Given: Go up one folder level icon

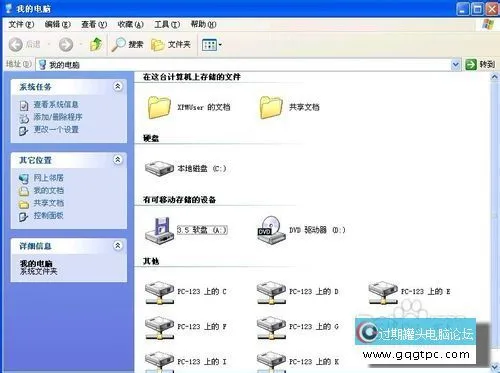Looking at the screenshot, I should (x=96, y=44).
